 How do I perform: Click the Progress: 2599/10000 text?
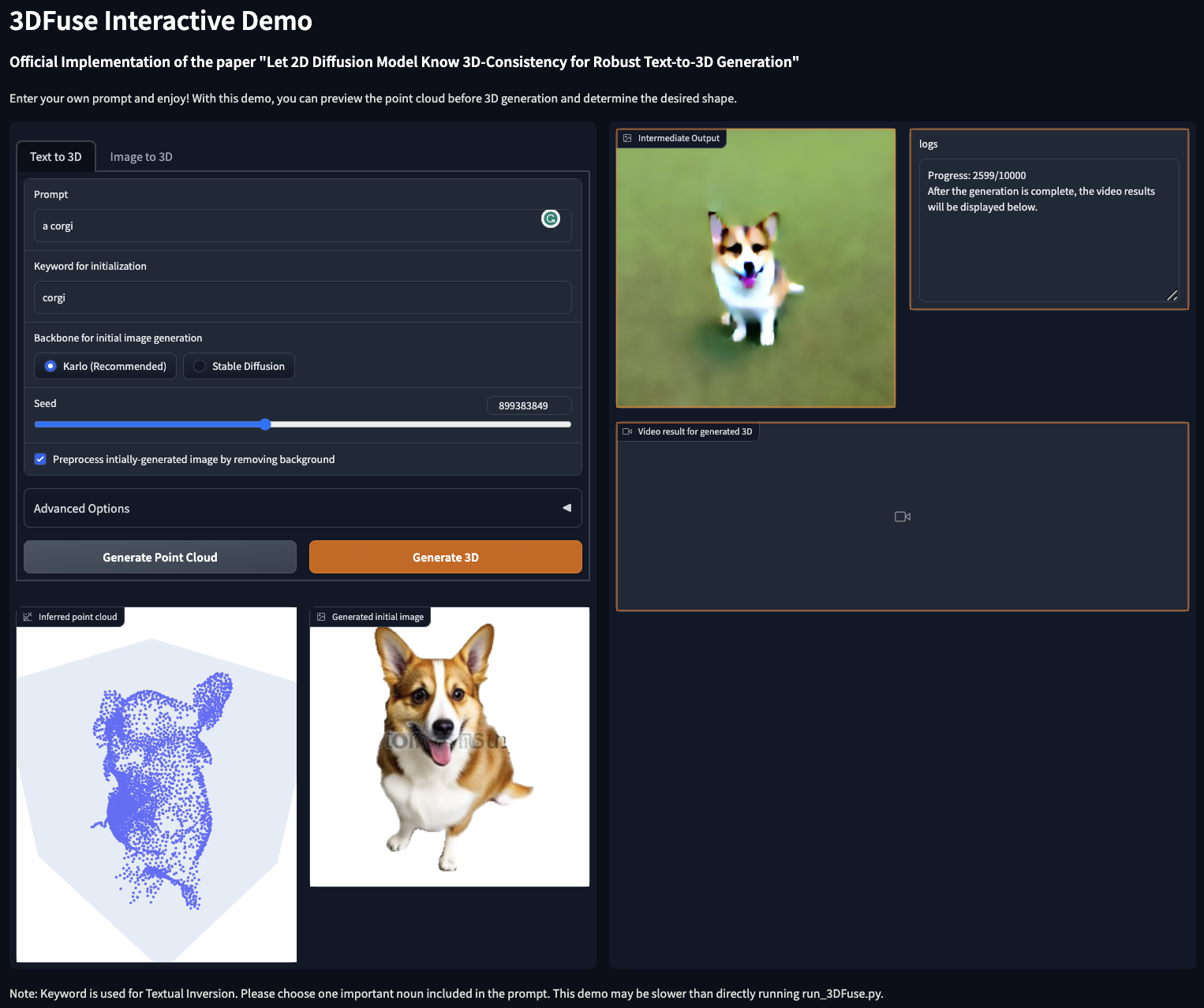977,175
